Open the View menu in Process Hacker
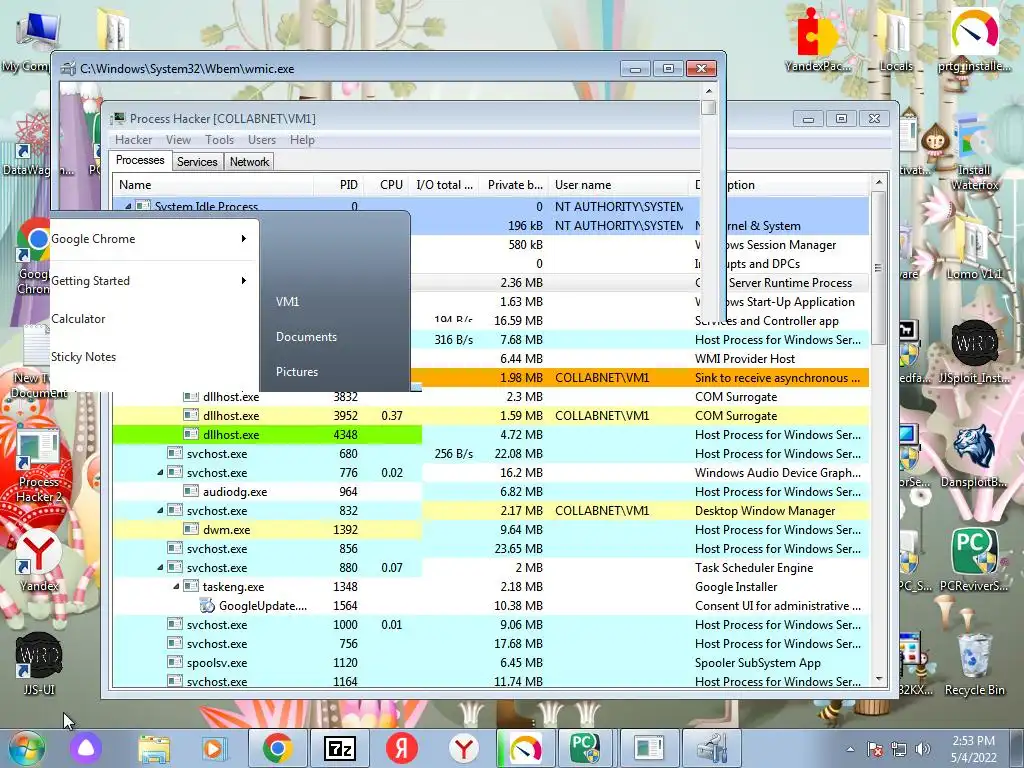 click(178, 140)
